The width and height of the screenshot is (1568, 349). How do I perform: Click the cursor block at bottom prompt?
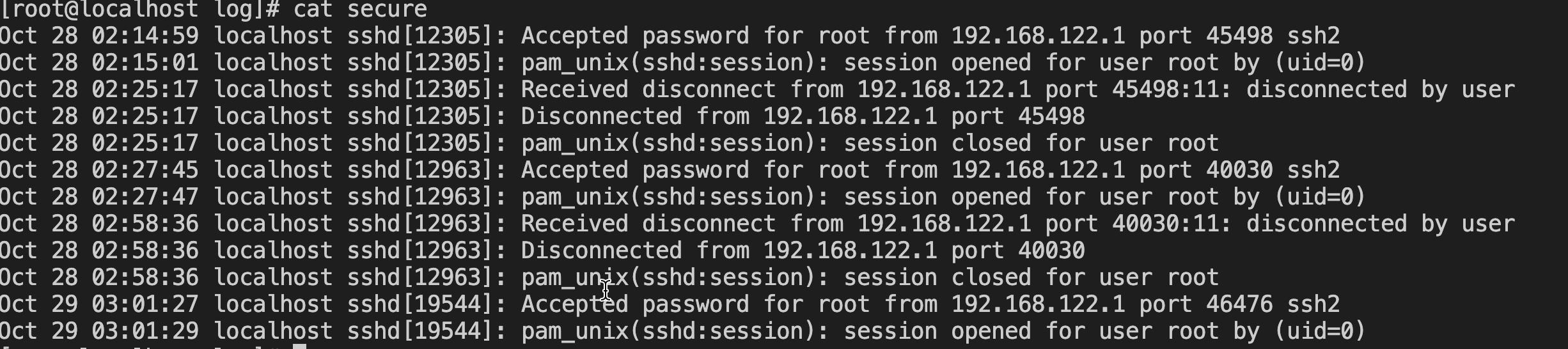click(x=299, y=346)
